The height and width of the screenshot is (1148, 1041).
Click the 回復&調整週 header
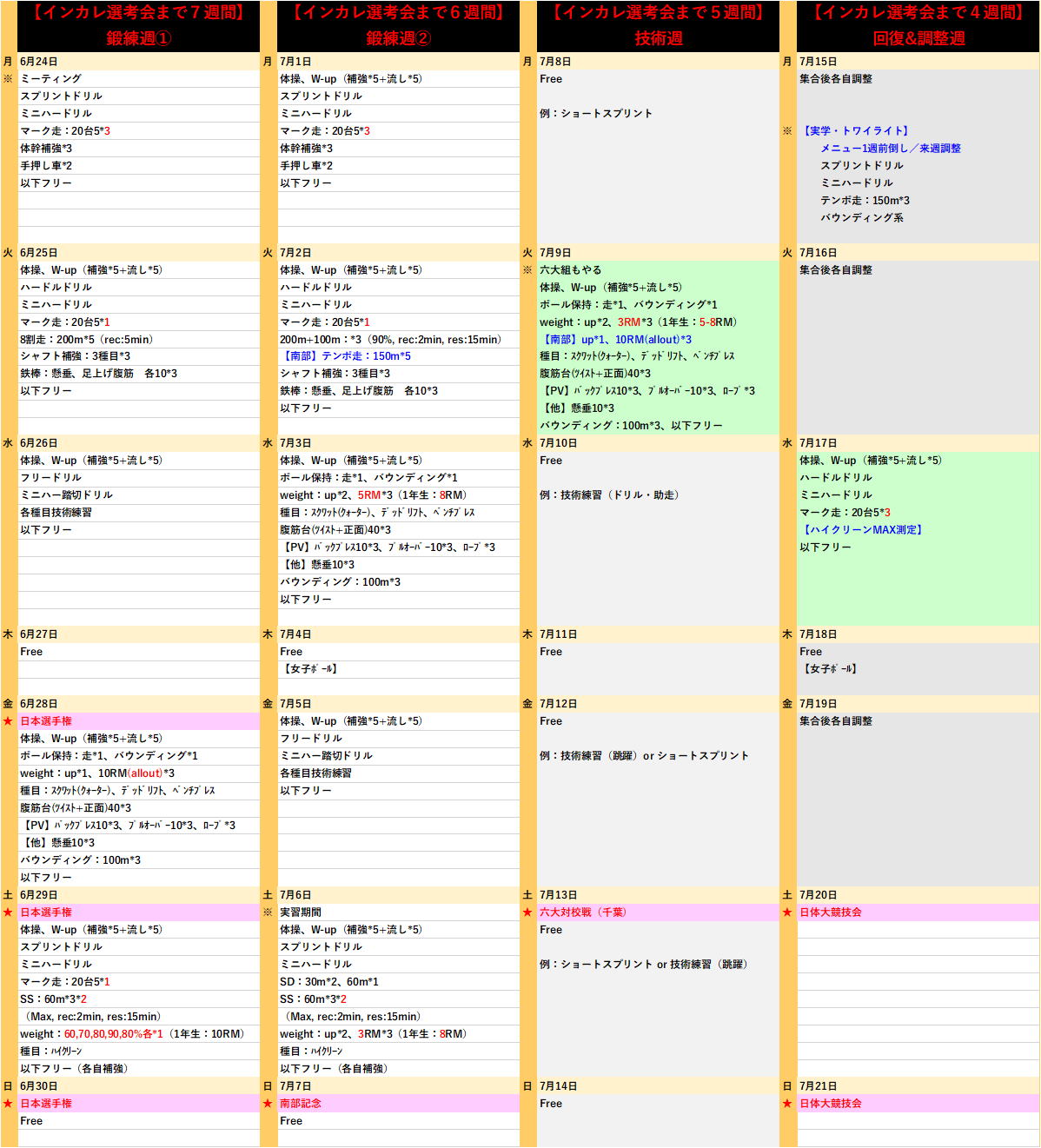click(918, 38)
